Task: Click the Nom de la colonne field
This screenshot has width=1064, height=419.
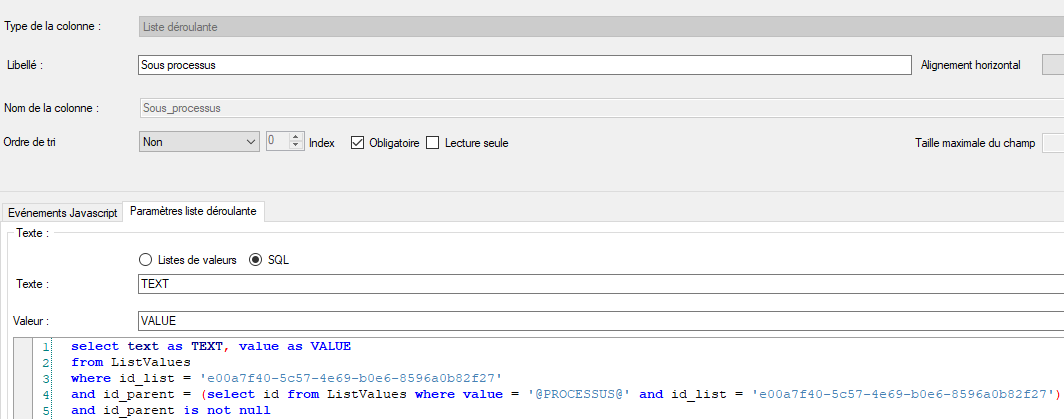Action: [600, 107]
